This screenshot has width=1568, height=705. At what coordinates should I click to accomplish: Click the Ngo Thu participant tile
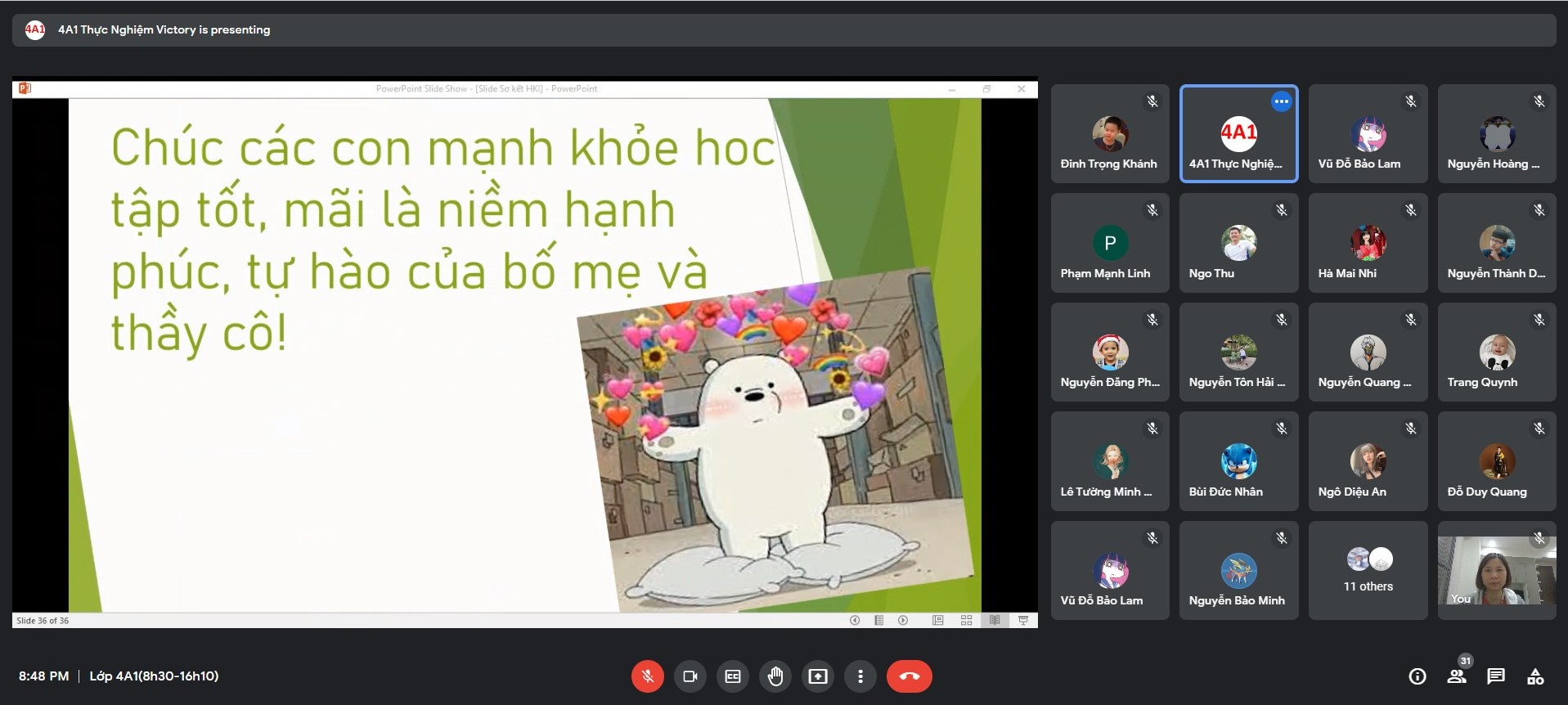[x=1238, y=243]
